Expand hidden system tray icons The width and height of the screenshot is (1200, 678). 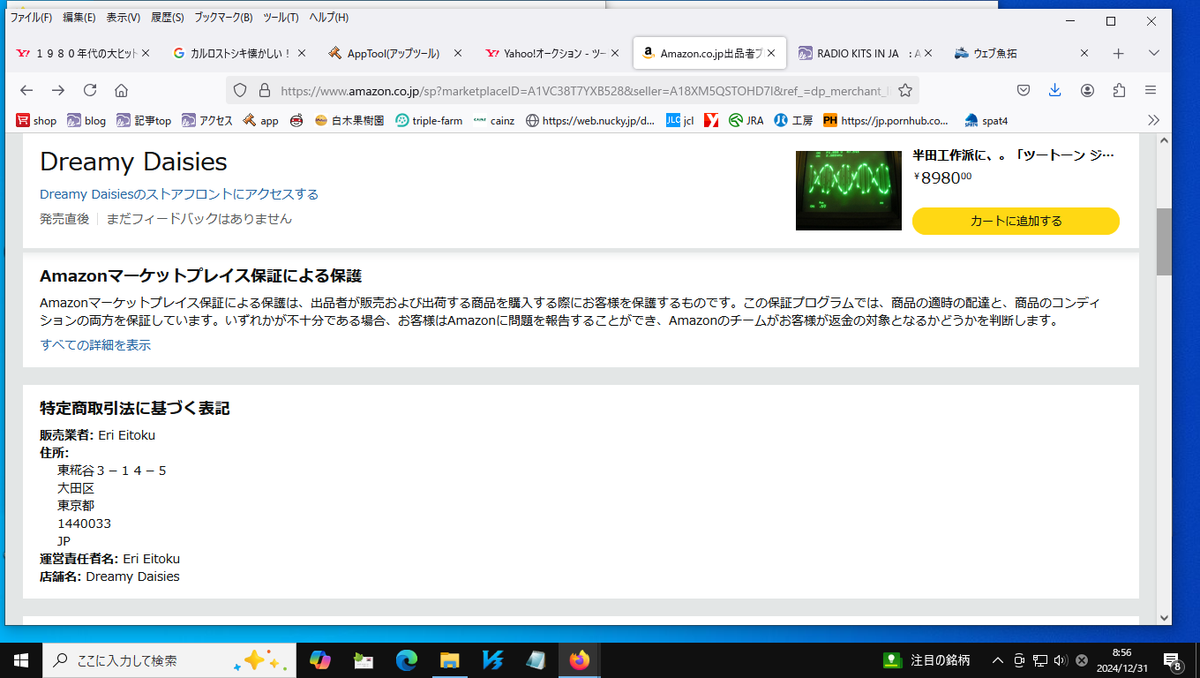(997, 660)
